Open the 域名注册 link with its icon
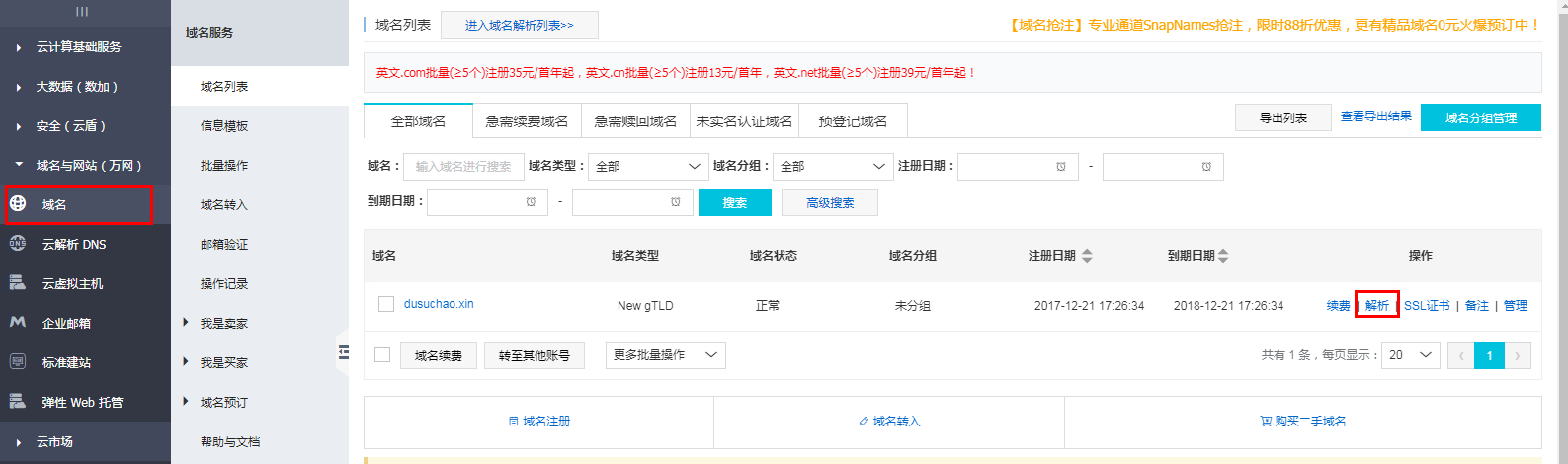 [539, 422]
